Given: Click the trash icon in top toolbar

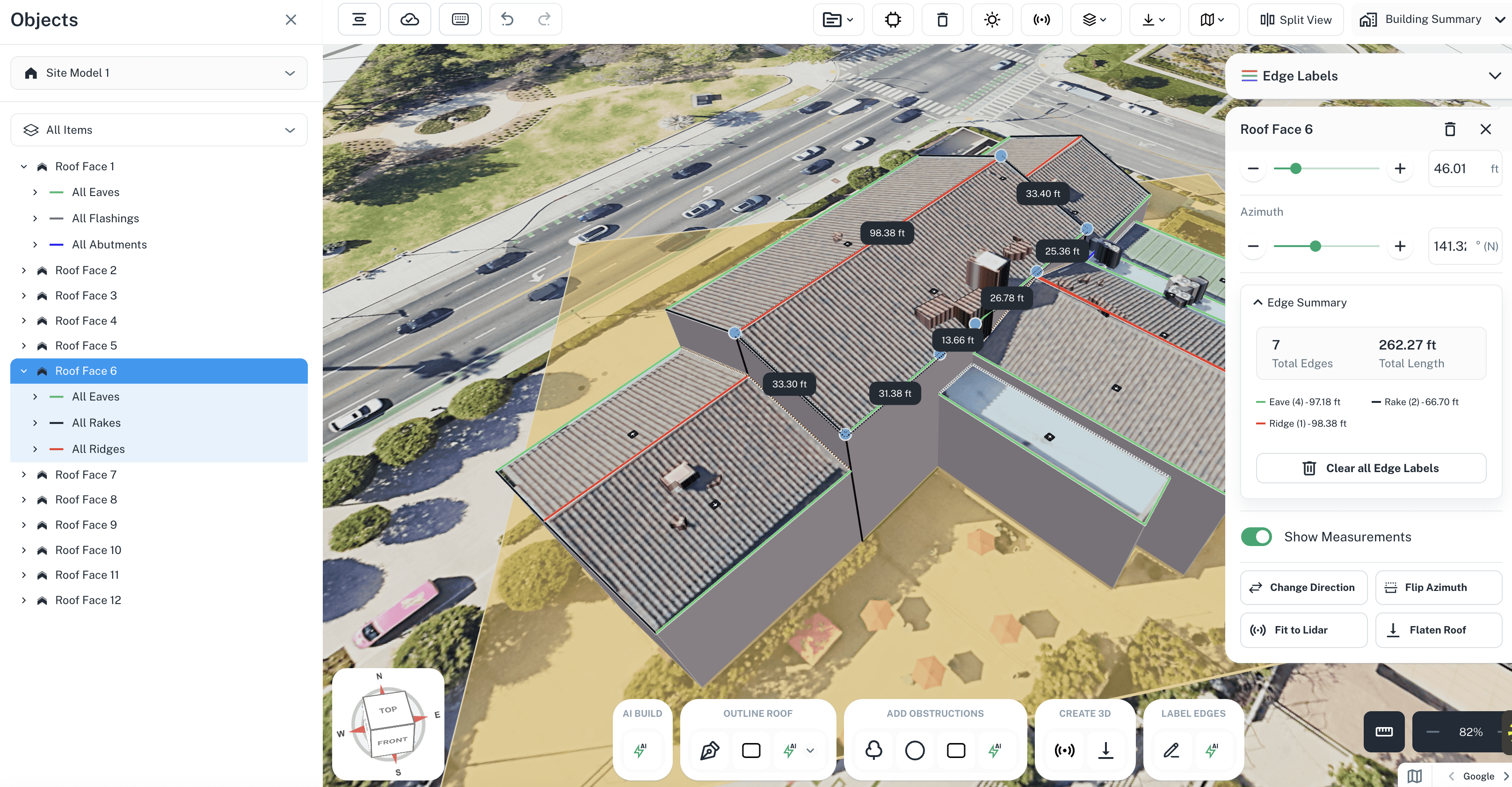Looking at the screenshot, I should pos(942,19).
